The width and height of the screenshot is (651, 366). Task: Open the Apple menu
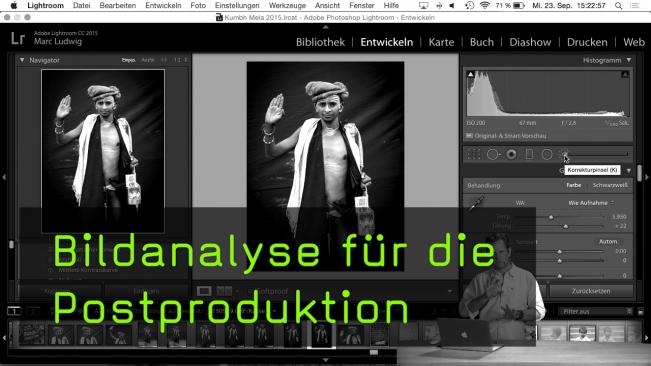point(14,5)
